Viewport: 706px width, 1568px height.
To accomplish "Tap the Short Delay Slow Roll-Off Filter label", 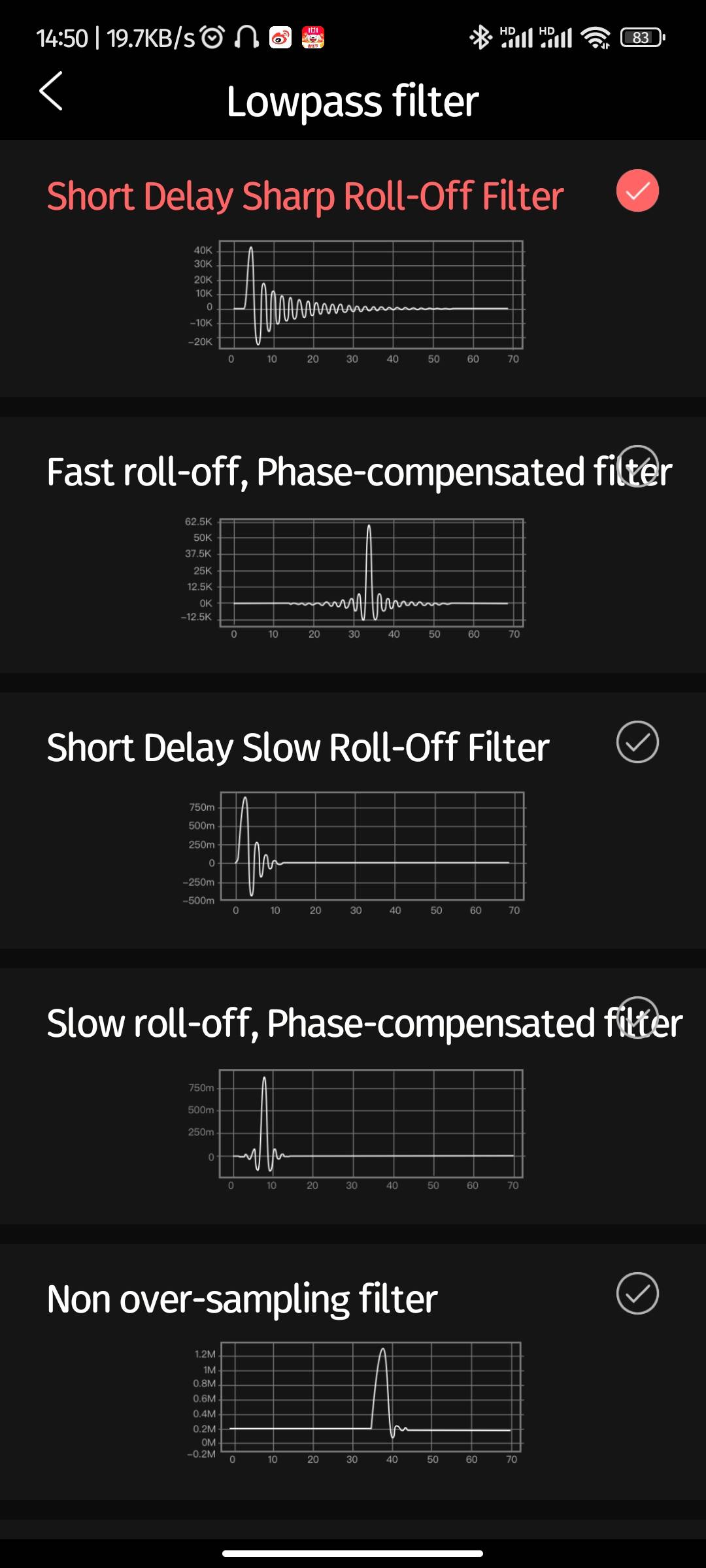I will (x=298, y=747).
